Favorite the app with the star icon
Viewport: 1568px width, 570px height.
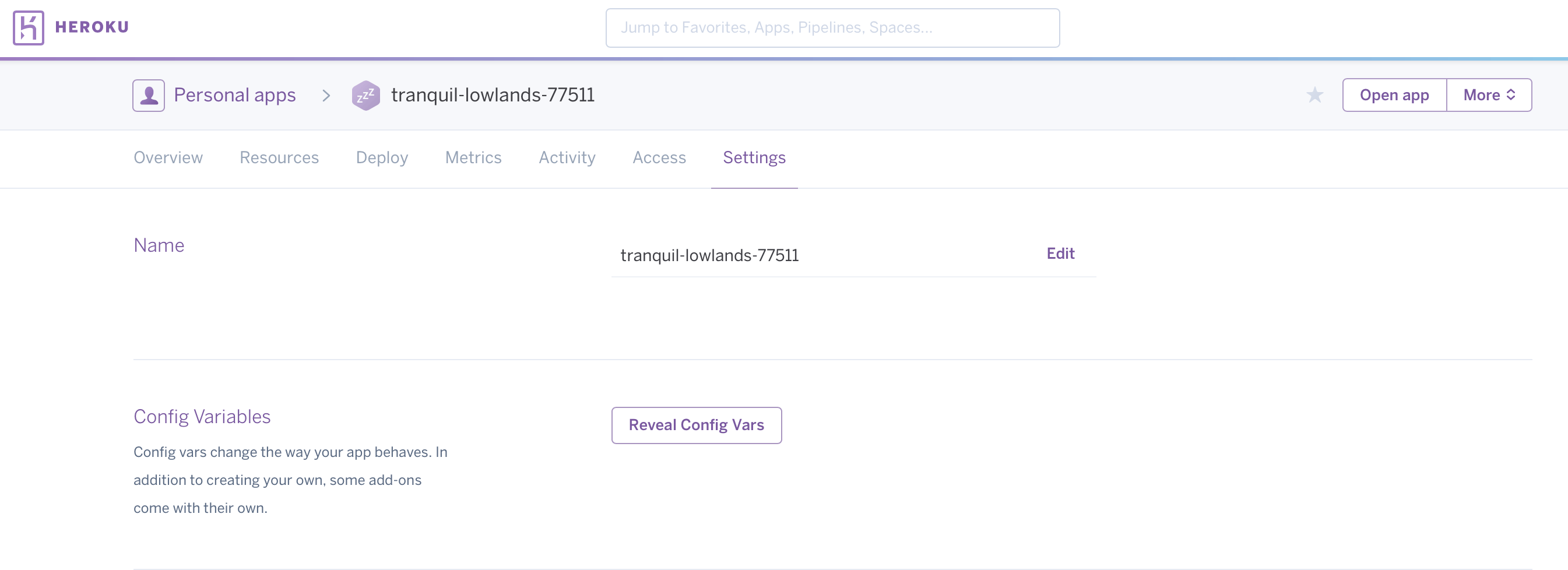[x=1314, y=95]
